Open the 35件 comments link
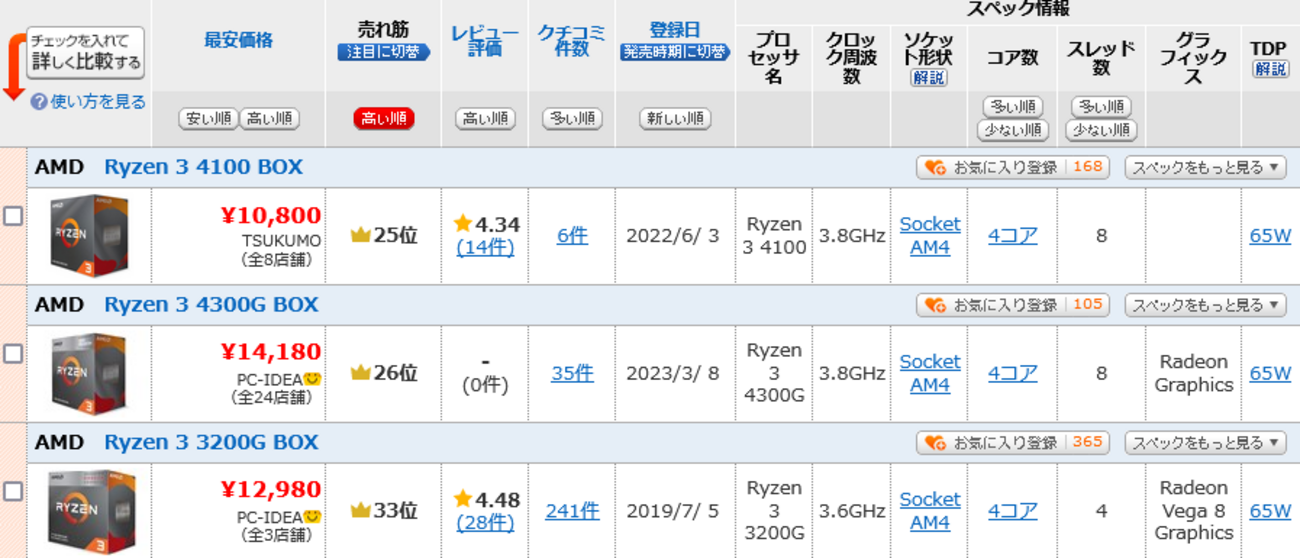The image size is (1300, 558). [572, 373]
